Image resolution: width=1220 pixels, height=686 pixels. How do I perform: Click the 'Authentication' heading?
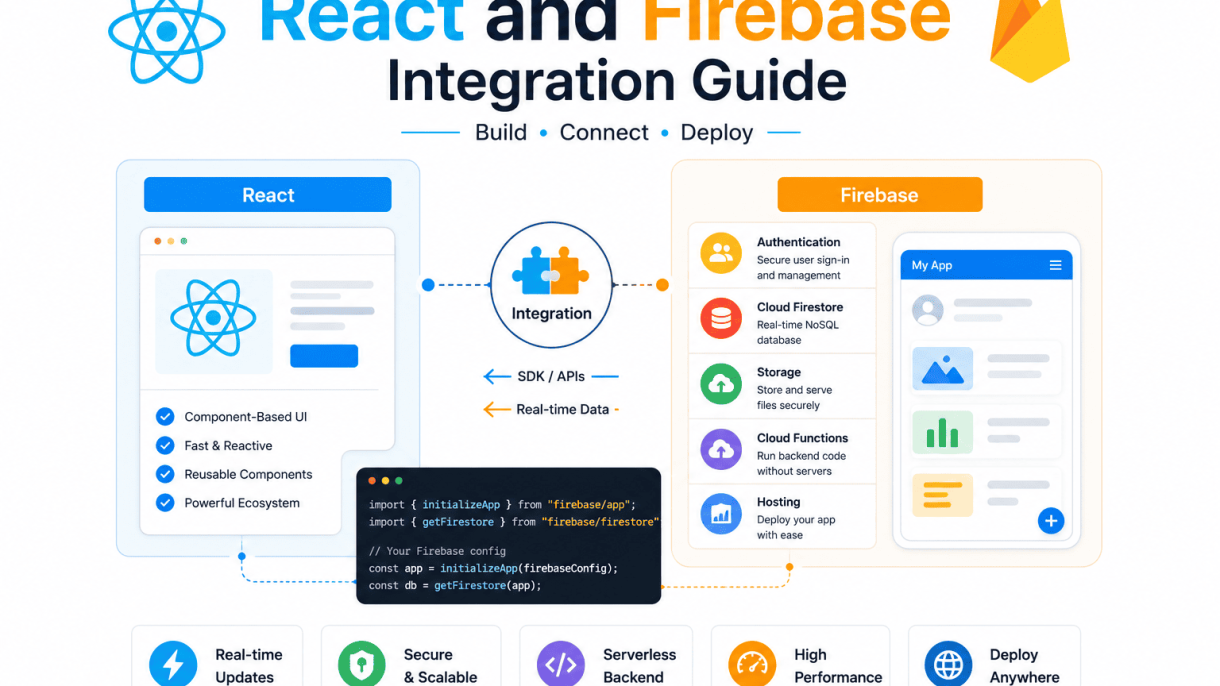tap(798, 242)
